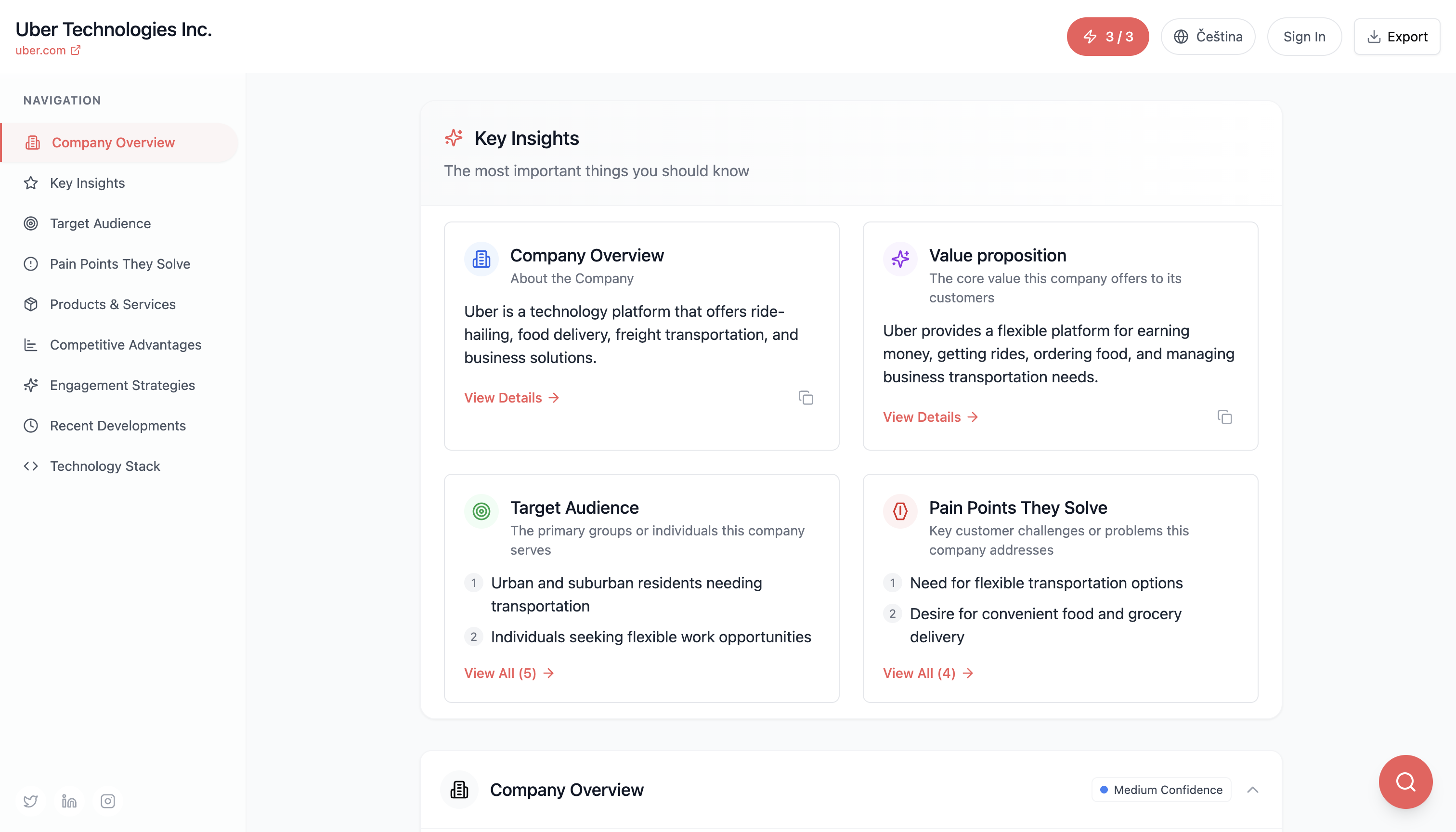
Task: Copy the Value proposition card text
Action: (1224, 417)
